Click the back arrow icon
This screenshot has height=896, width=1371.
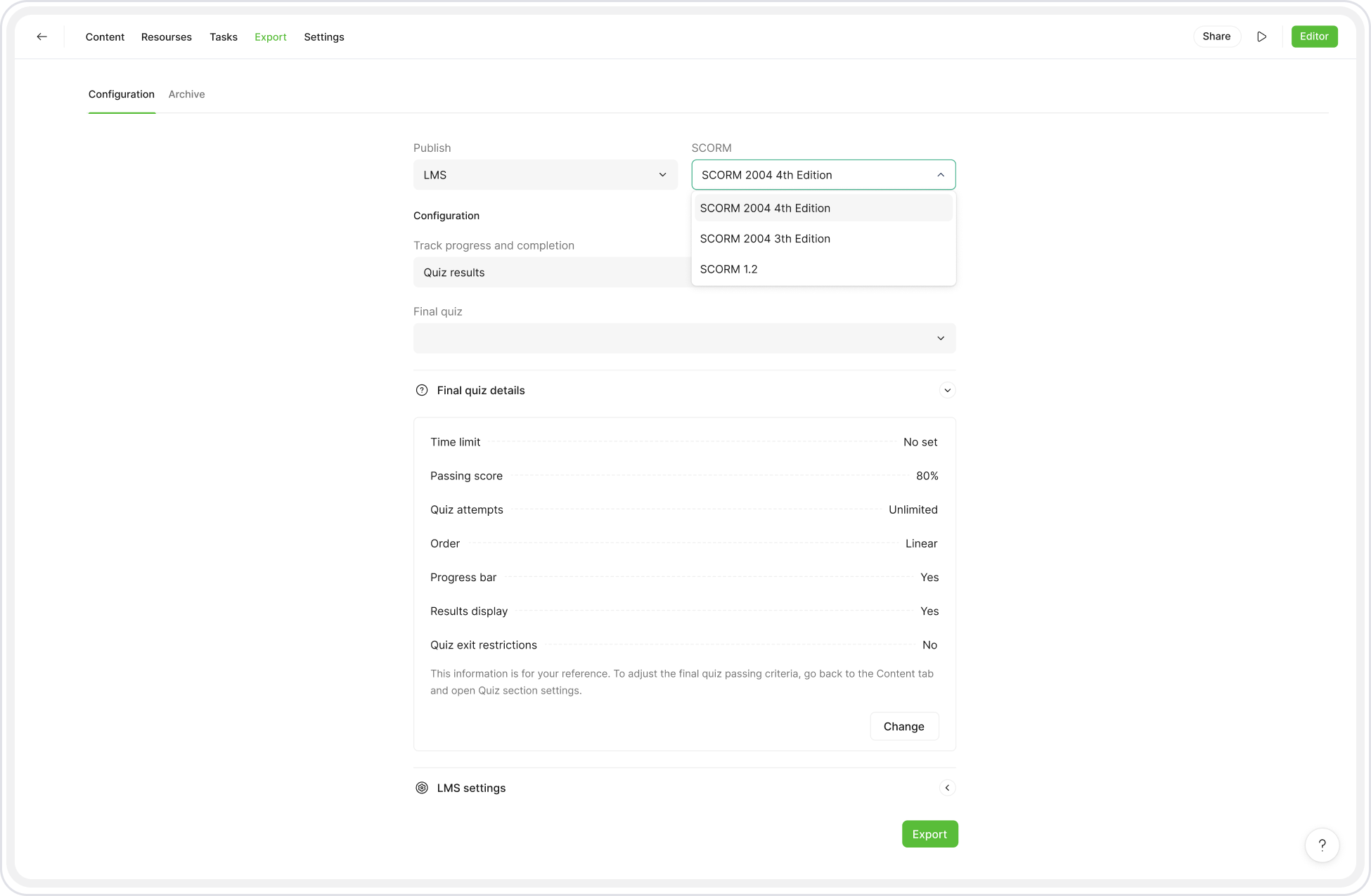click(42, 37)
